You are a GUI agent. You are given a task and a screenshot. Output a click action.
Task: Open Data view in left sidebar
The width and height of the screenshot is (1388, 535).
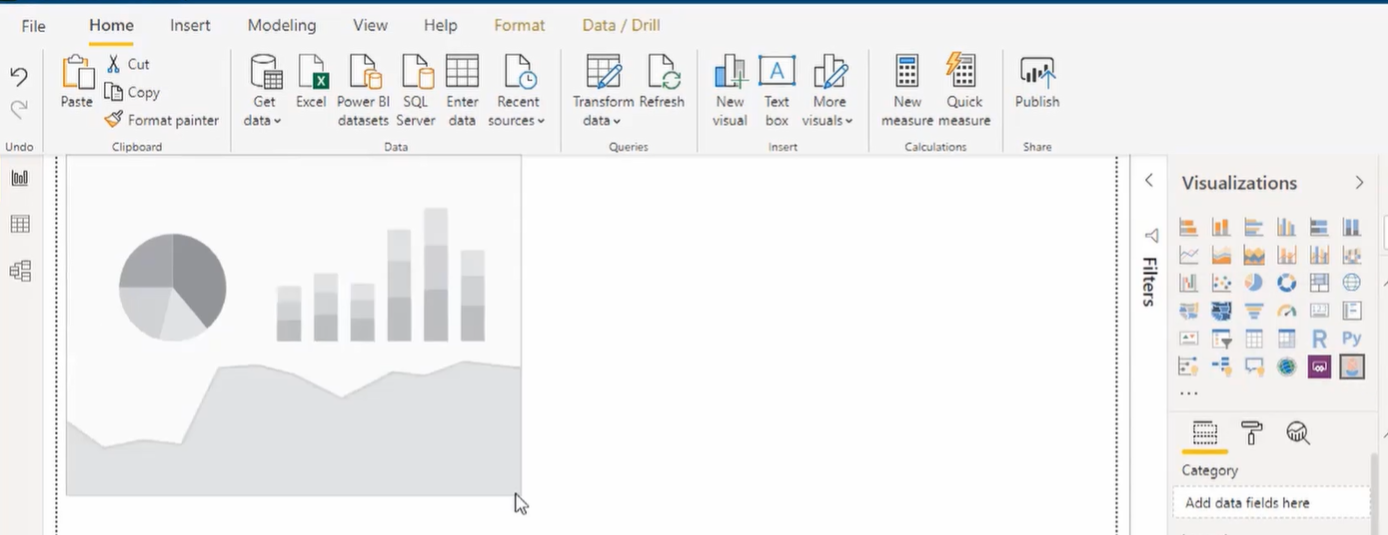[20, 224]
